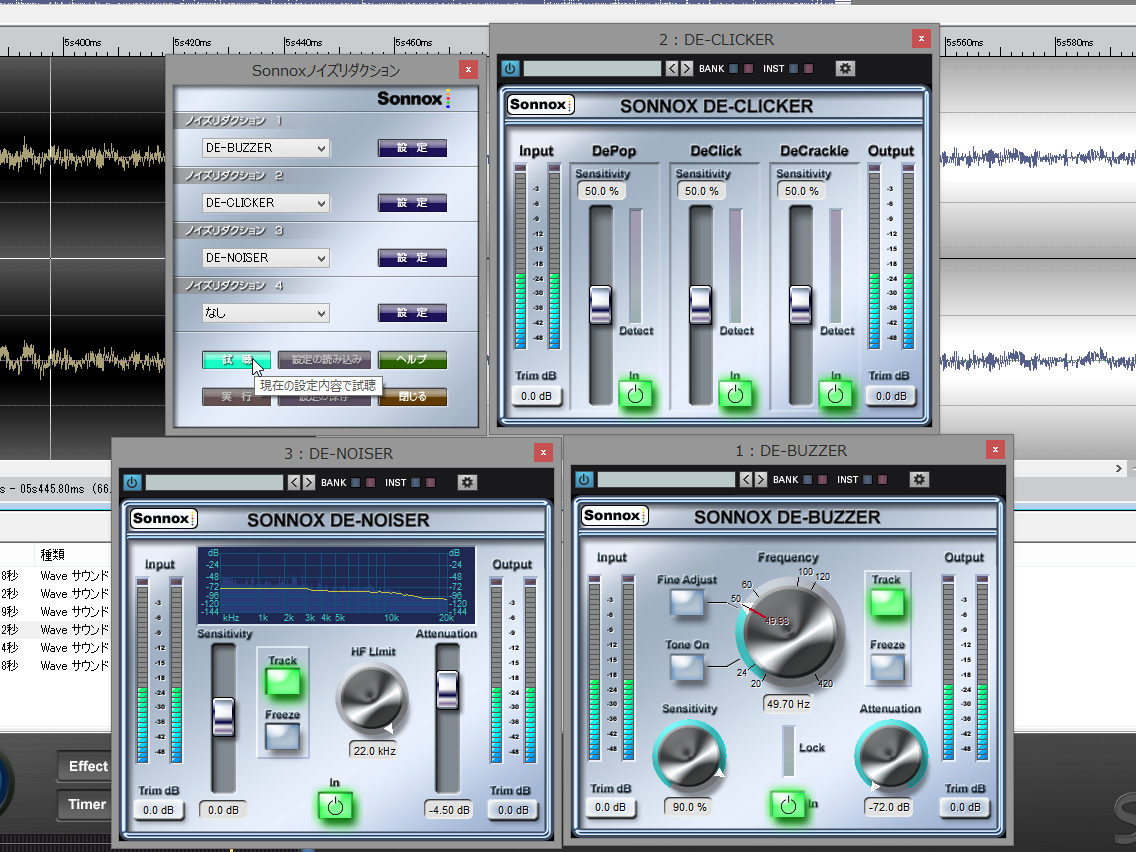Open noise reduction 4 なし dropdown
The height and width of the screenshot is (852, 1136).
point(265,313)
